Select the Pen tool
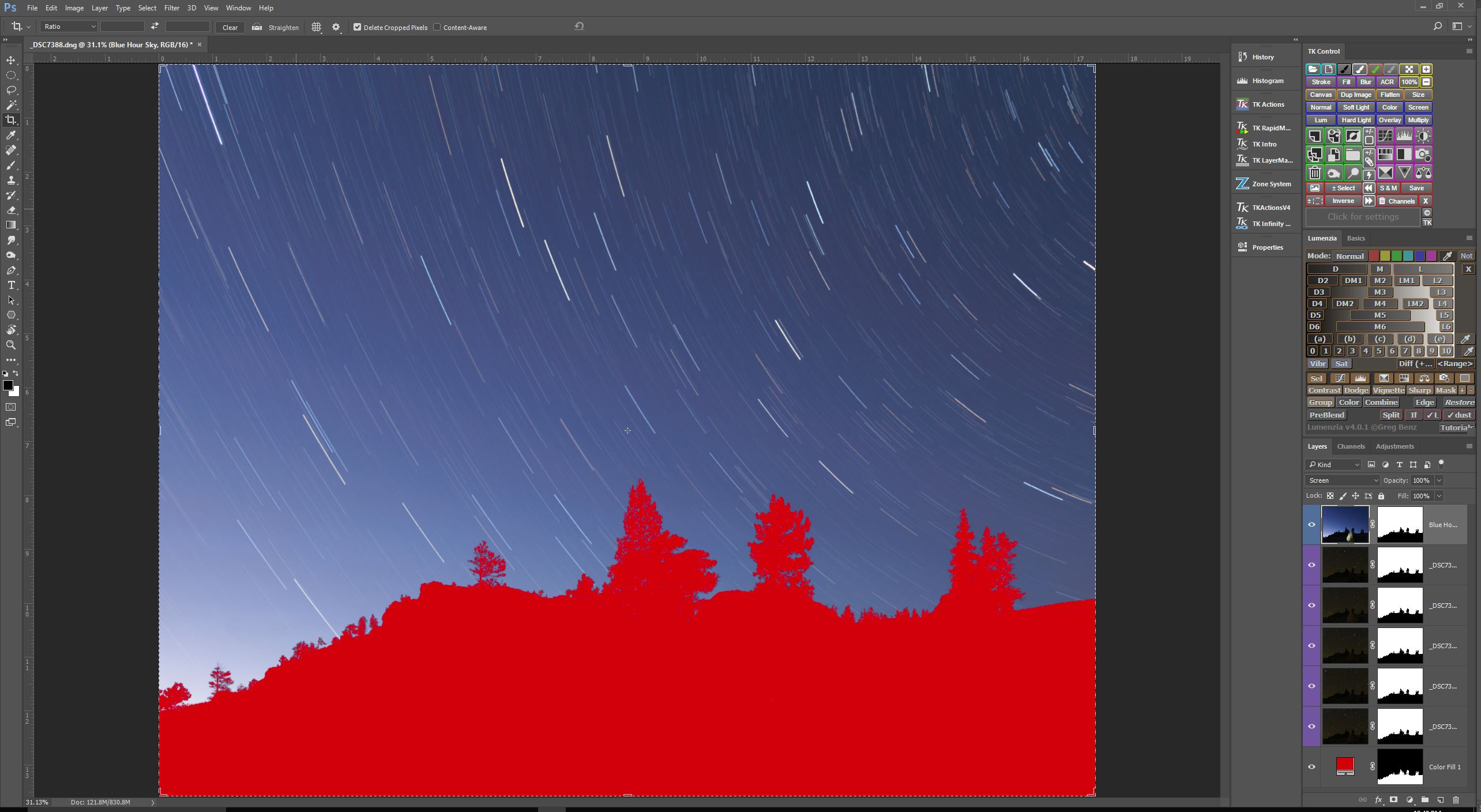The width and height of the screenshot is (1481, 812). pos(11,270)
